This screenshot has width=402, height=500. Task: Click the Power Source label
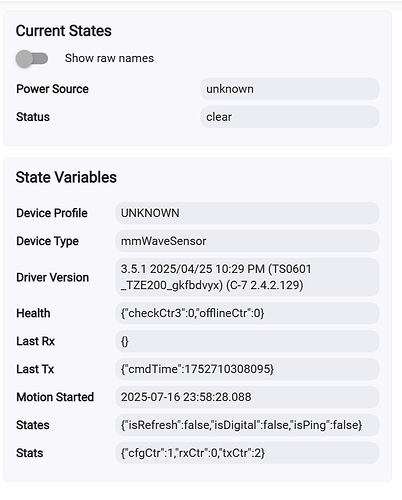pyautogui.click(x=52, y=89)
